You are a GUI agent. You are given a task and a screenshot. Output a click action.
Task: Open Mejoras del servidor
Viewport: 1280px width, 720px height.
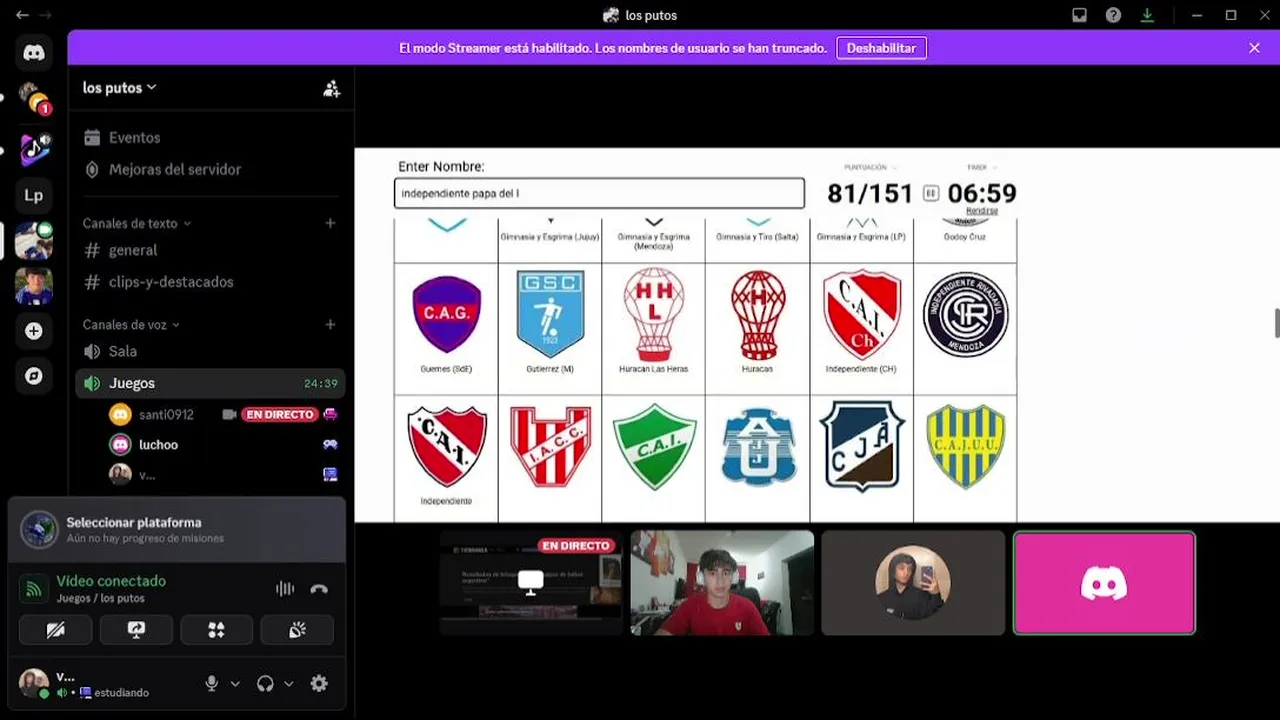click(x=175, y=170)
